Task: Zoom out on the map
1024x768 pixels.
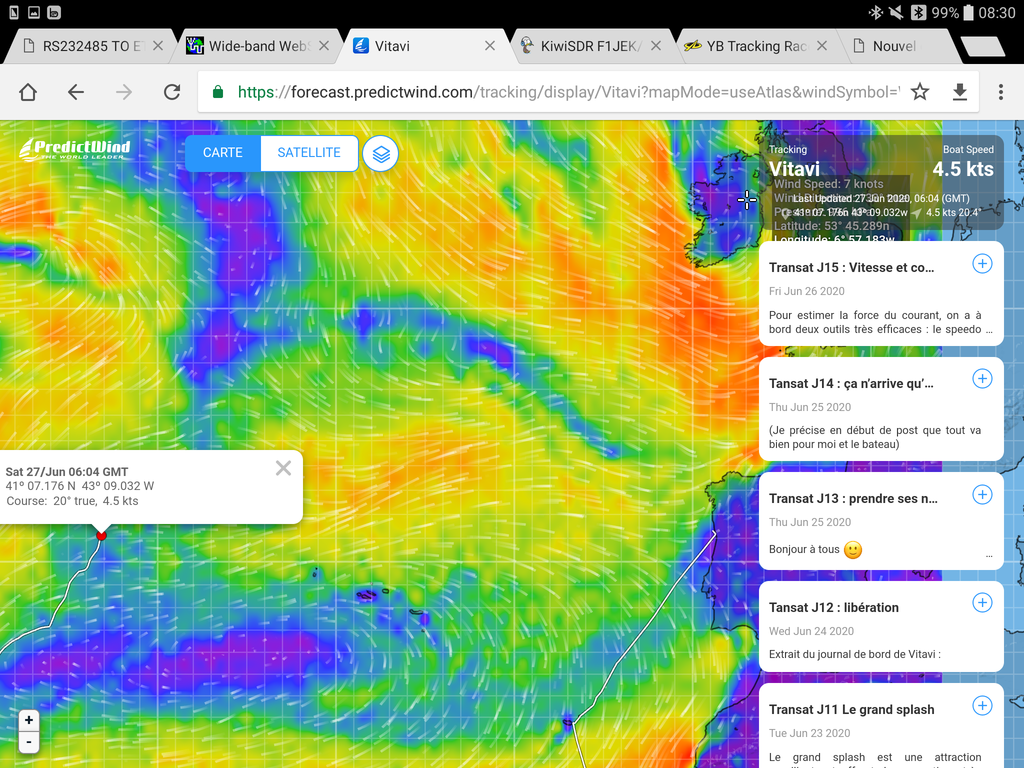Action: (x=29, y=742)
